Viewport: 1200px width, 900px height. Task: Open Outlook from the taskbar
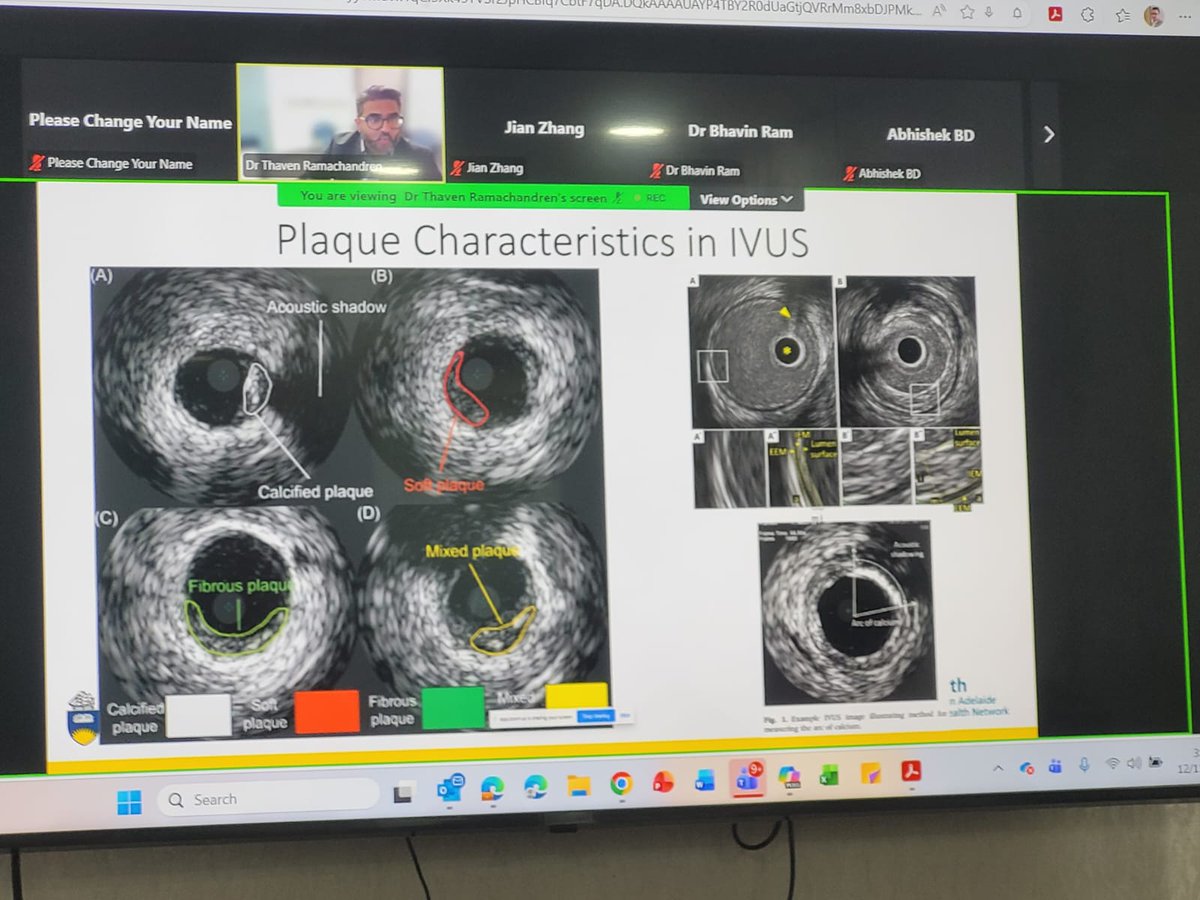pos(449,789)
